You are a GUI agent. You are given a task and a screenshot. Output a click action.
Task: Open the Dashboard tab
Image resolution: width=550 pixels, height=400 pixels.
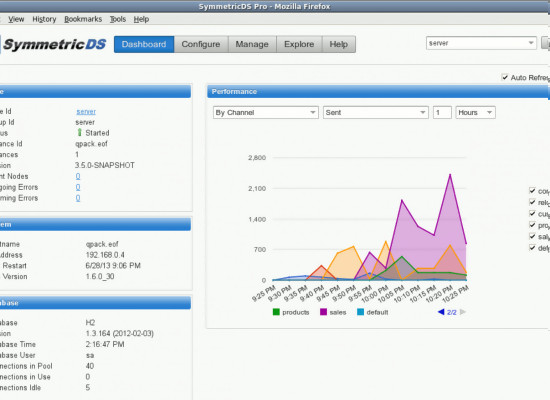[144, 44]
